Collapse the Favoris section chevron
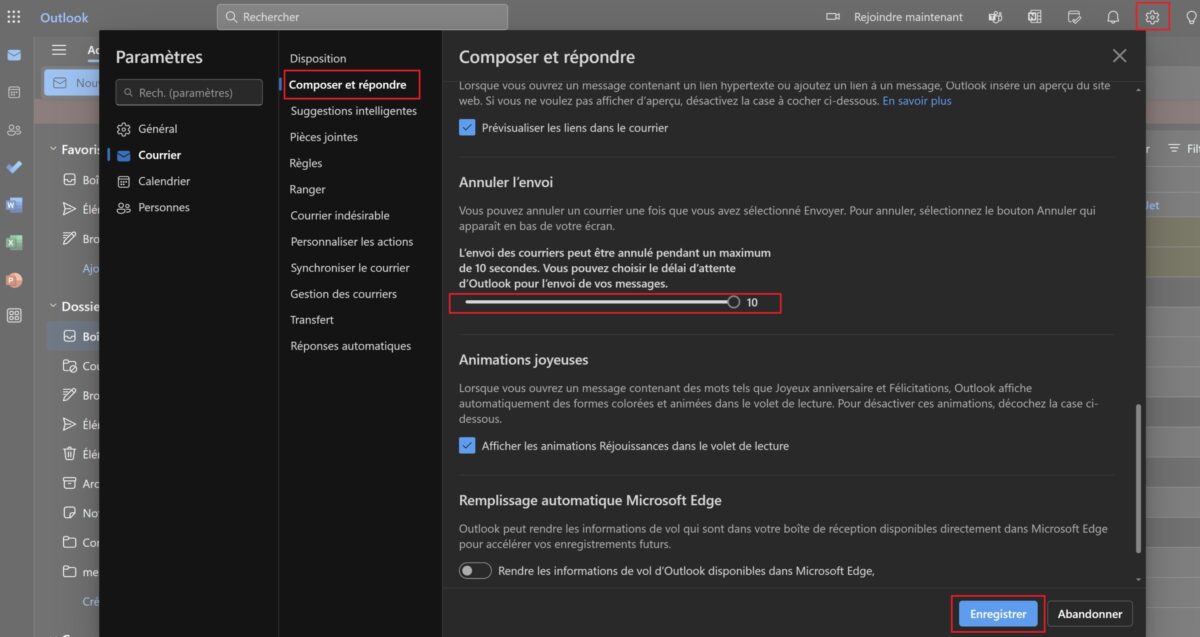1200x637 pixels. tap(52, 149)
